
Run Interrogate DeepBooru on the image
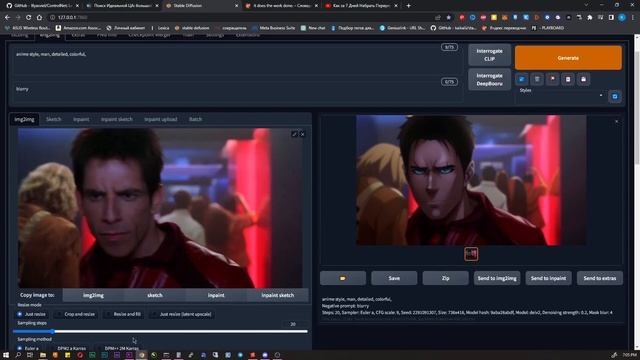click(x=489, y=80)
